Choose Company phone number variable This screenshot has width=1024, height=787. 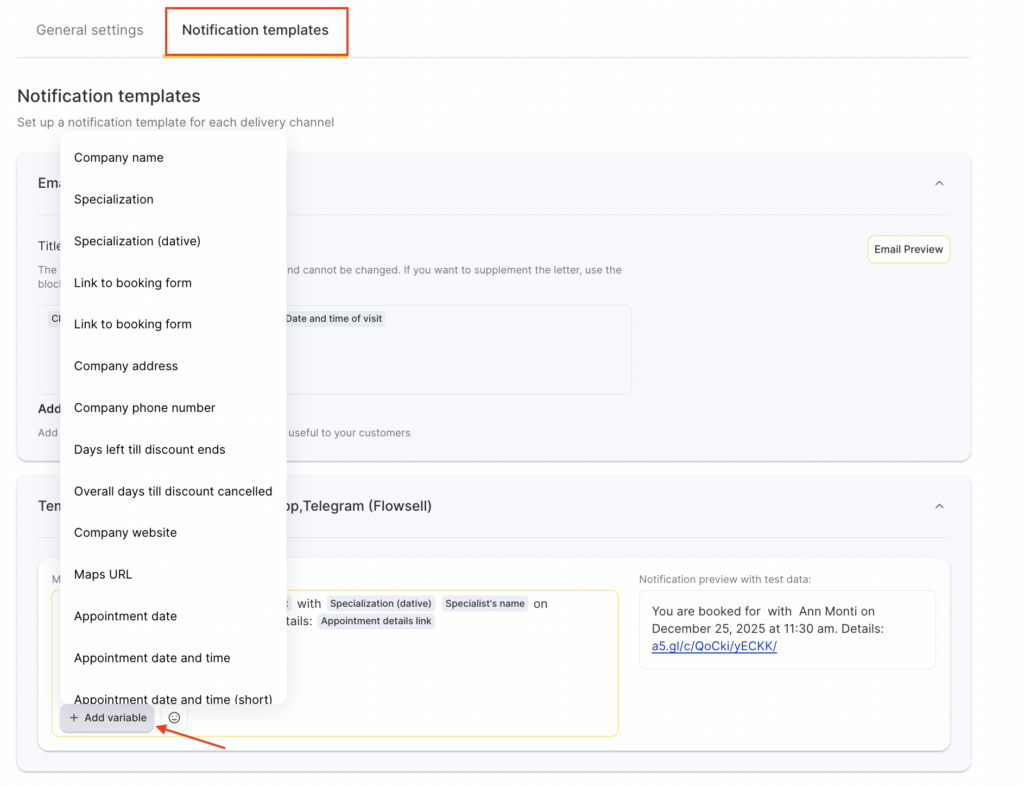(x=145, y=408)
